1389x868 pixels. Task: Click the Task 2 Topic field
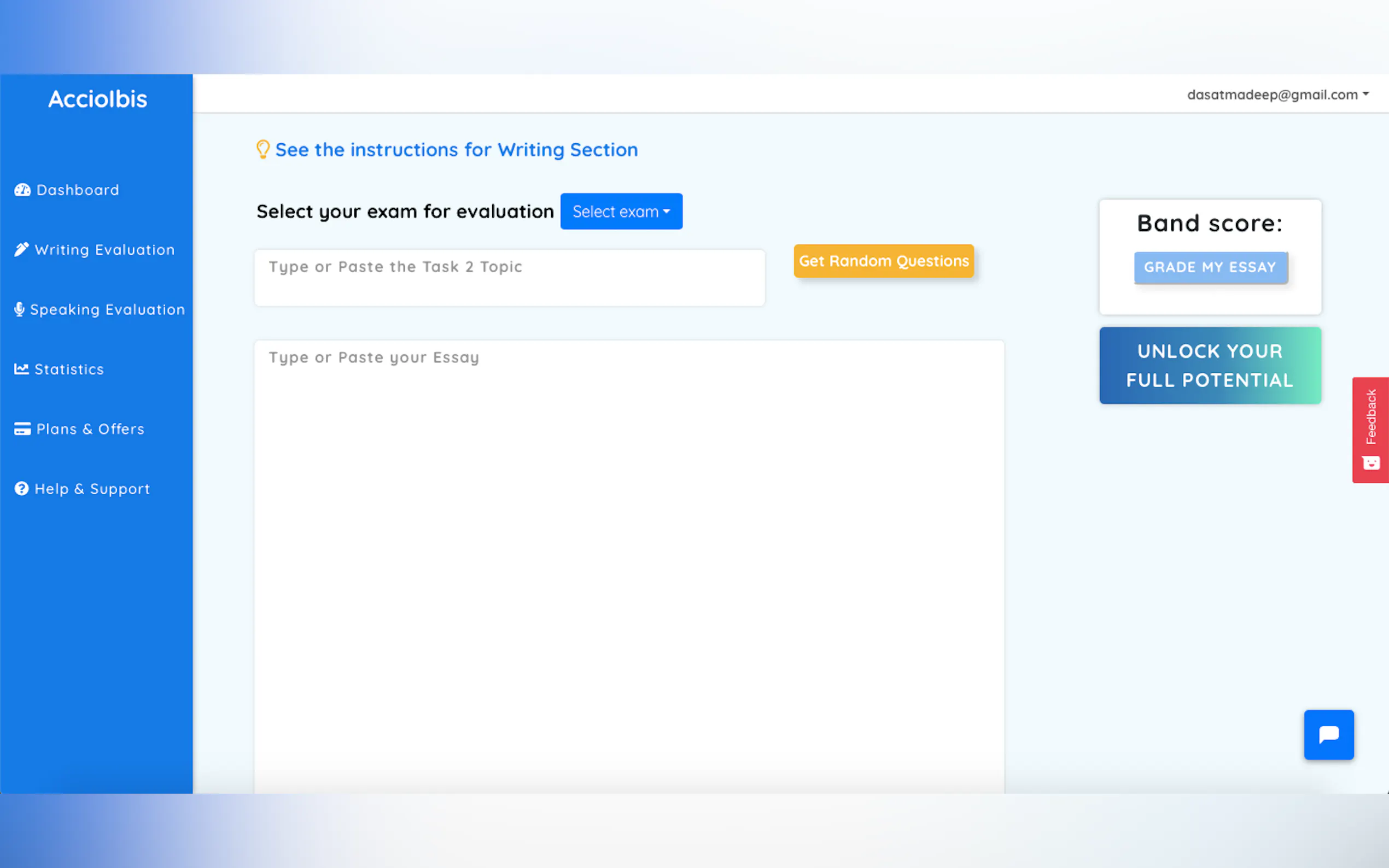coord(509,278)
